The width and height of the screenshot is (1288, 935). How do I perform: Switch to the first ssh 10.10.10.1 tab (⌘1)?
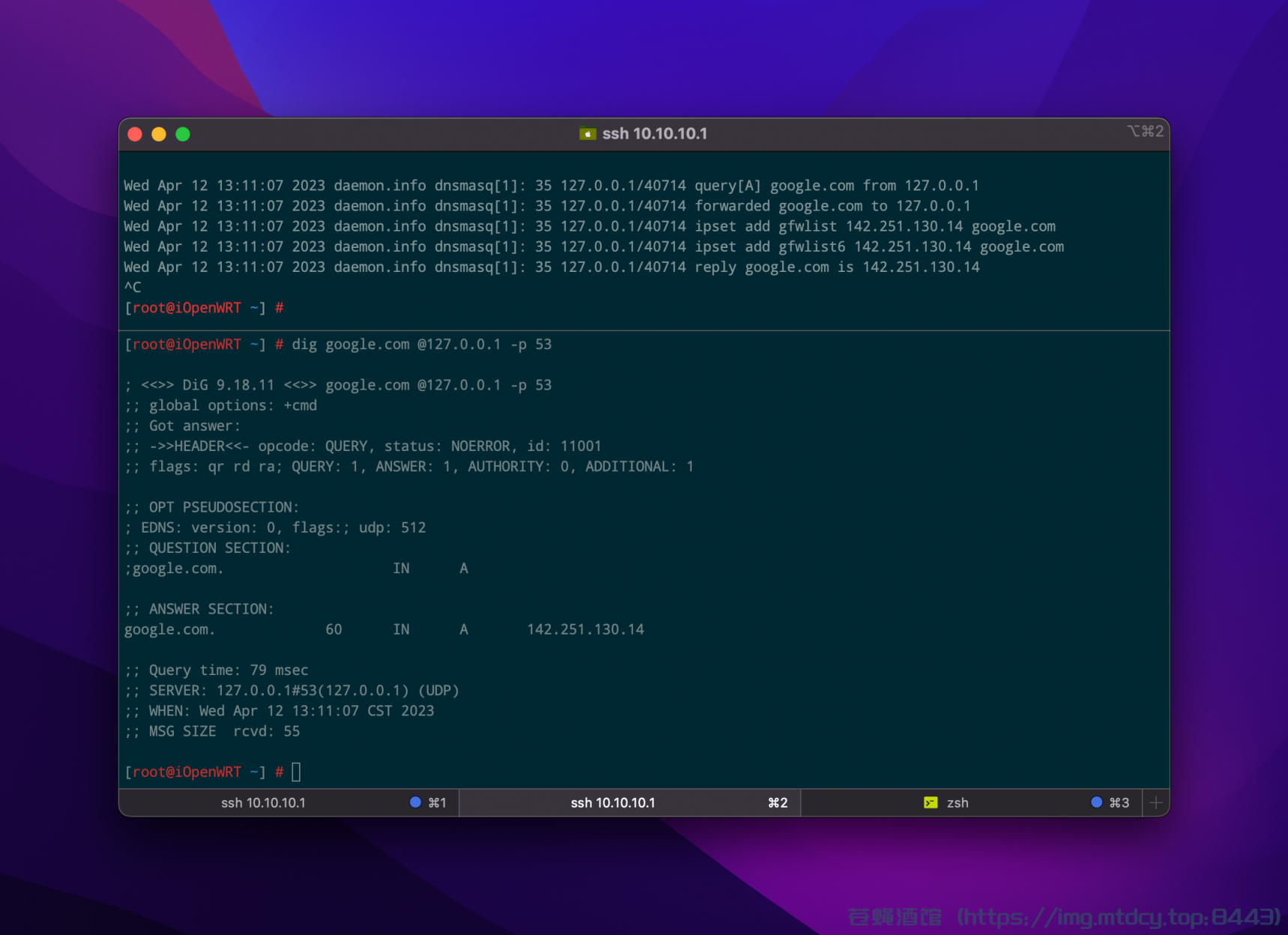click(x=289, y=802)
